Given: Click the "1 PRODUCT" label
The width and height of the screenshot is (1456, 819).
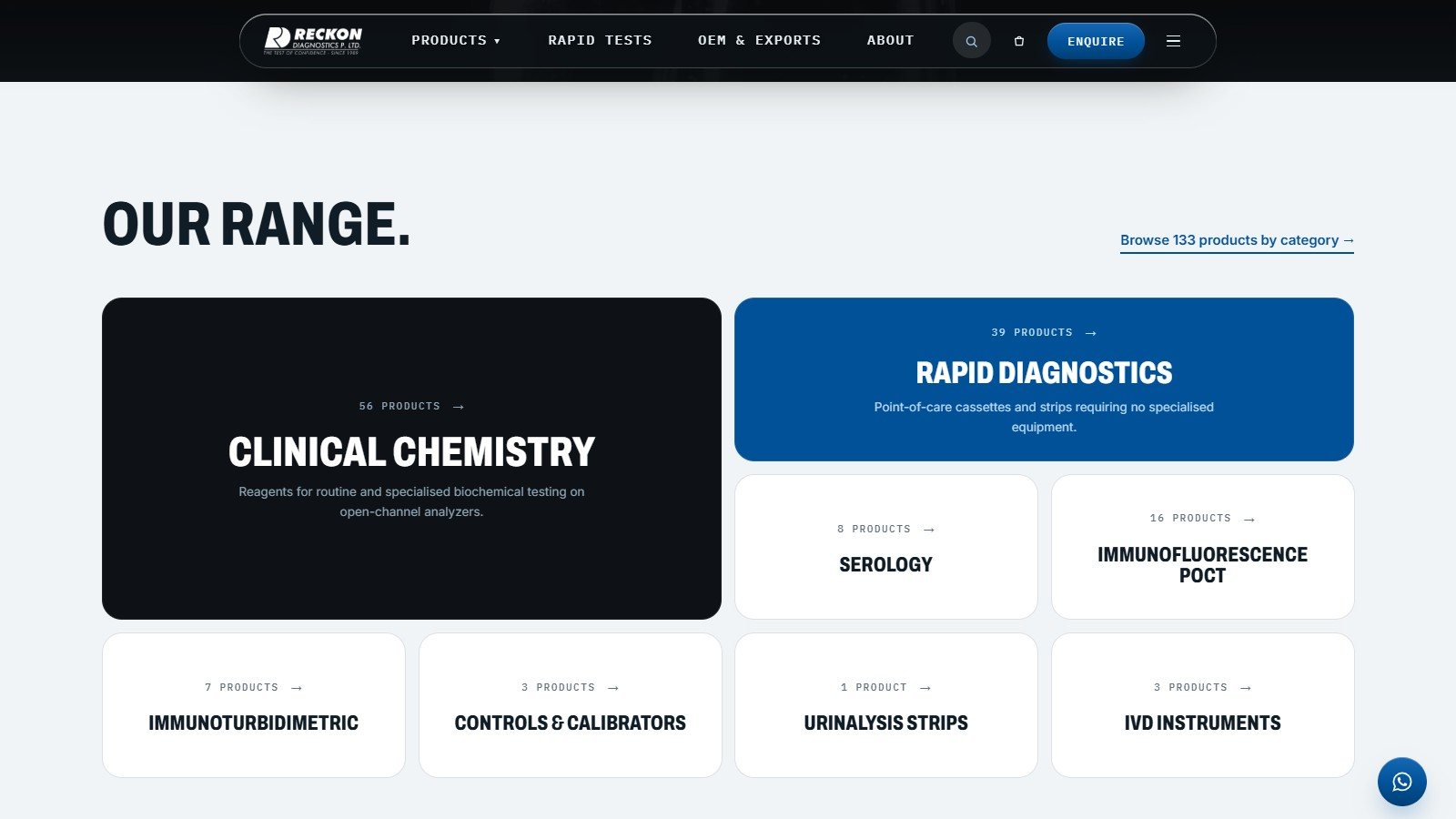Looking at the screenshot, I should click(x=874, y=687).
